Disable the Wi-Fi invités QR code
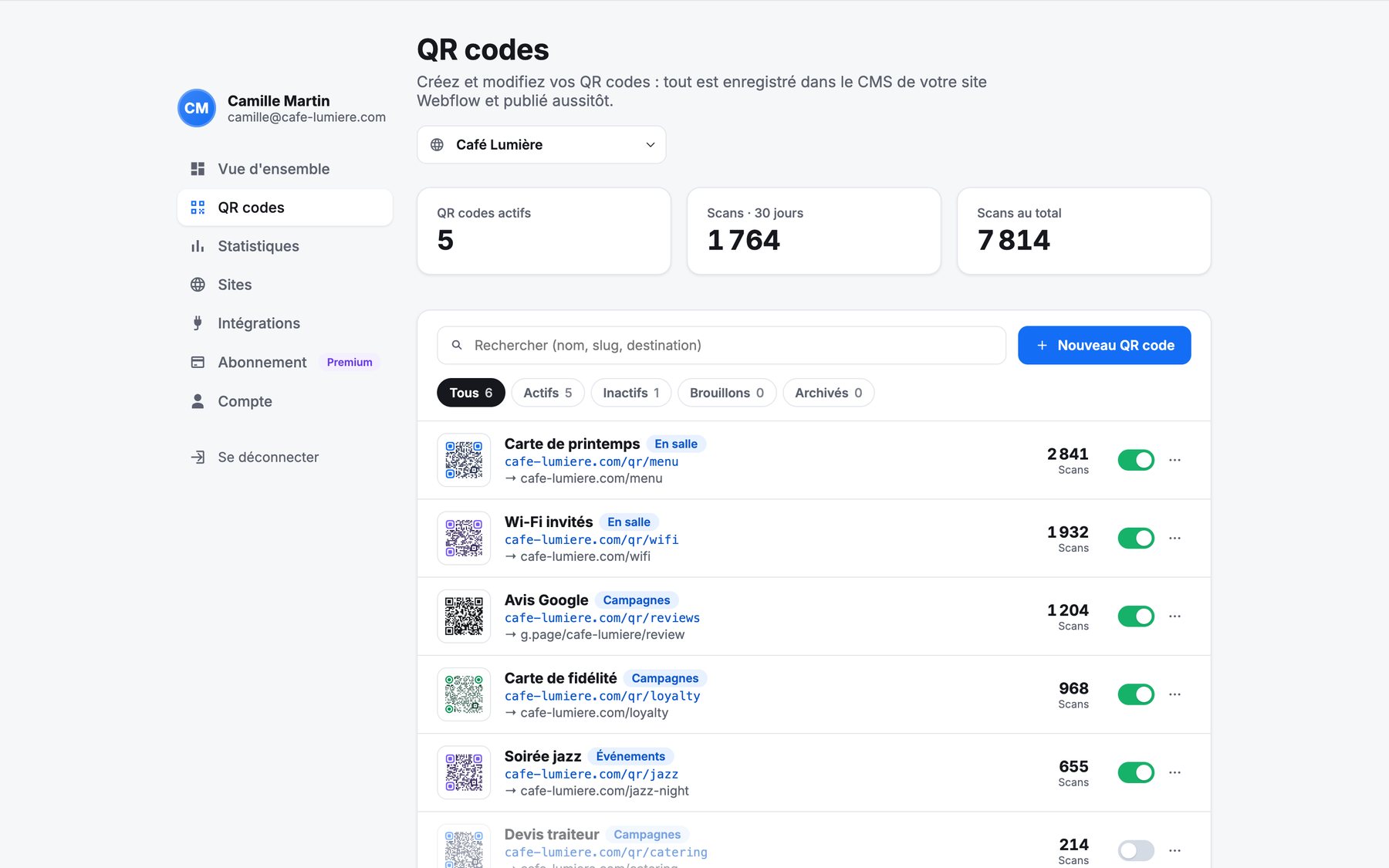The width and height of the screenshot is (1389, 868). tap(1136, 538)
